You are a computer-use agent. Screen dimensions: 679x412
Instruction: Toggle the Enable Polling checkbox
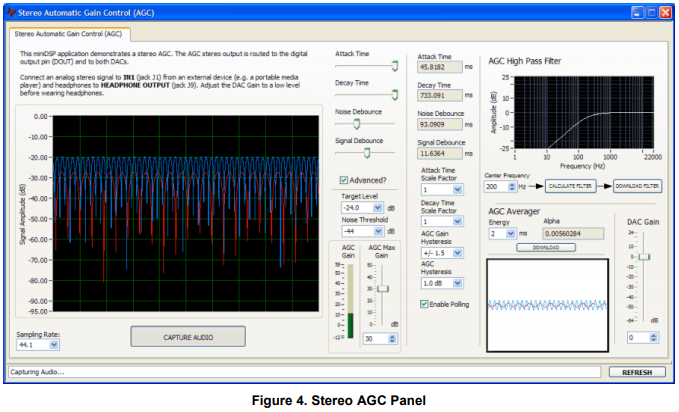point(424,304)
